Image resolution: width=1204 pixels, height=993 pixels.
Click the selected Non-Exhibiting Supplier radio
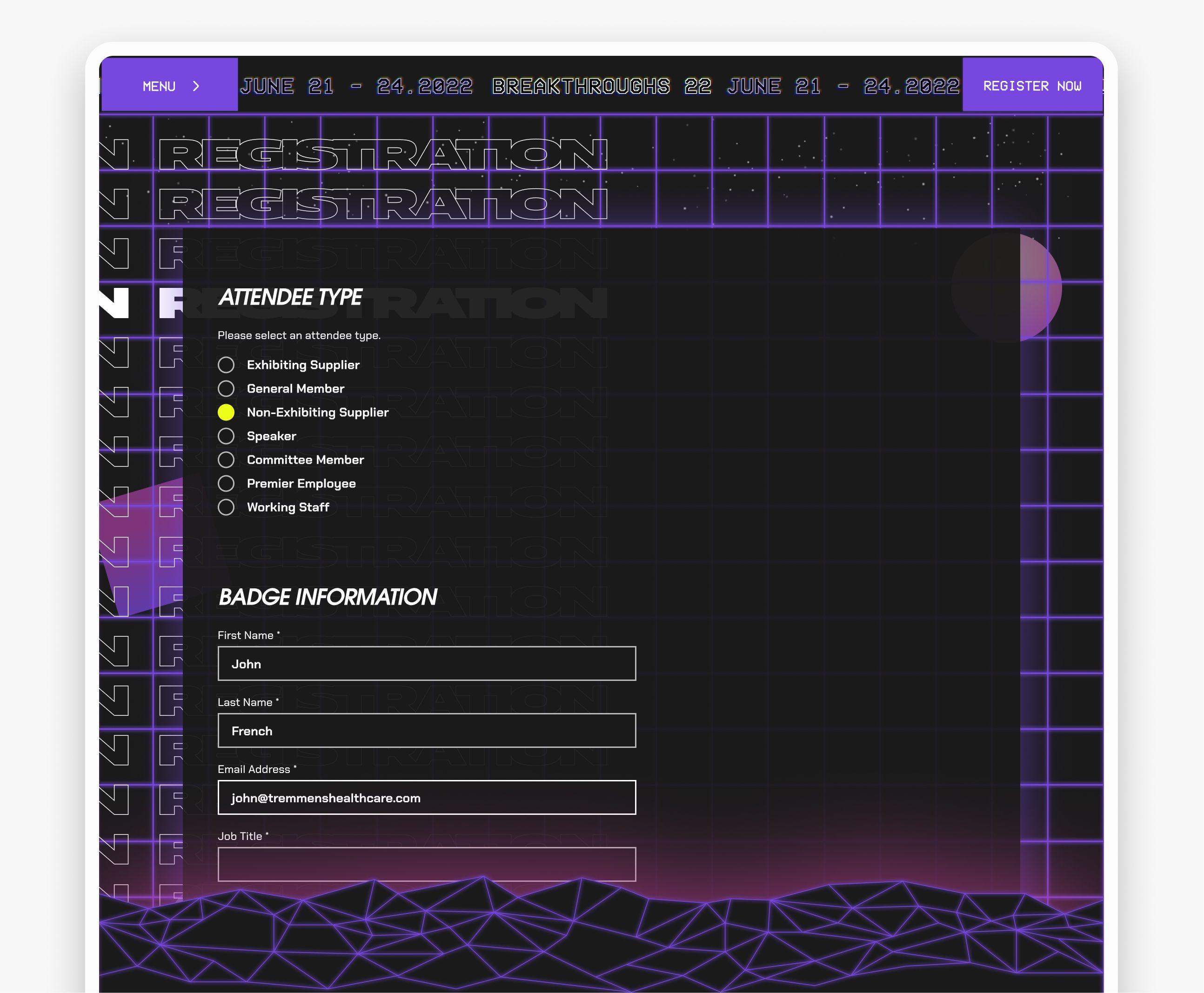(x=226, y=413)
